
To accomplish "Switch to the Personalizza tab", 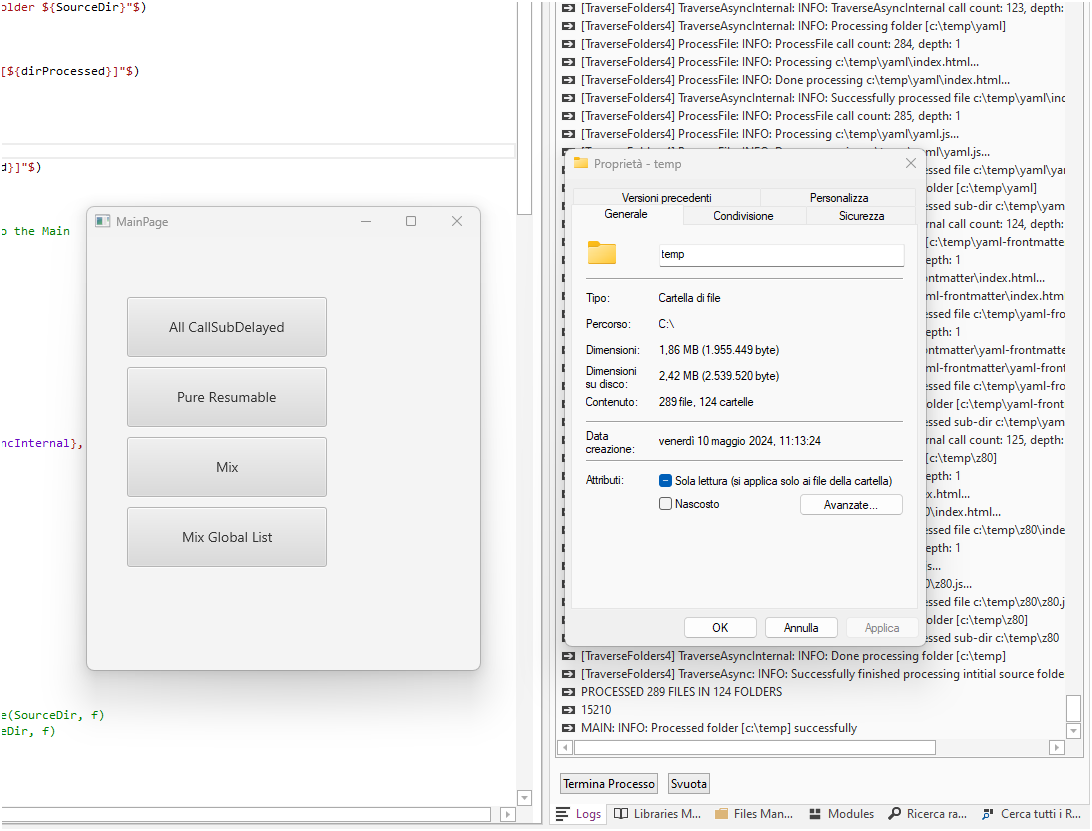I will (838, 198).
